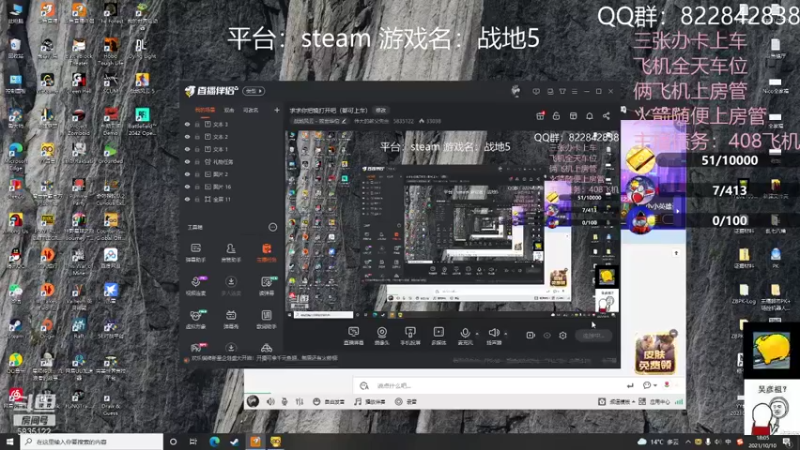Open the 弹幕助手 tool in the toolbox
800x450 pixels.
coord(196,253)
